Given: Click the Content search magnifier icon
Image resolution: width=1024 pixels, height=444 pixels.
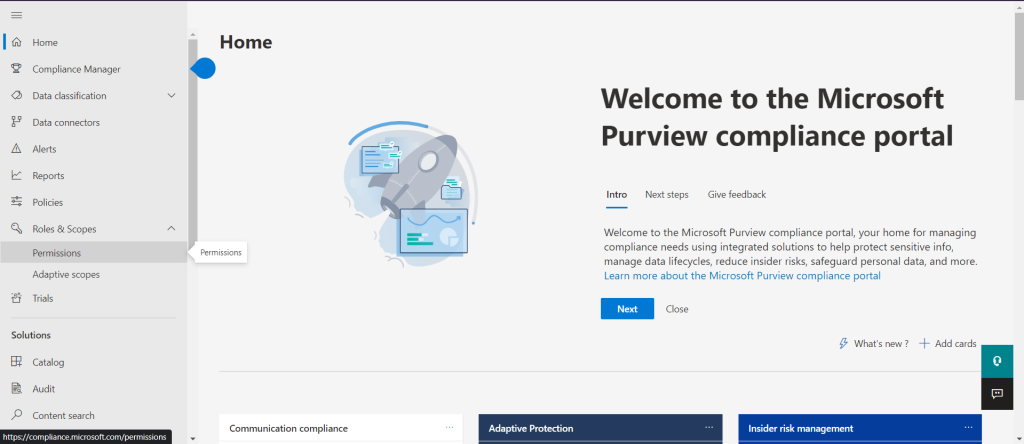Looking at the screenshot, I should 17,415.
